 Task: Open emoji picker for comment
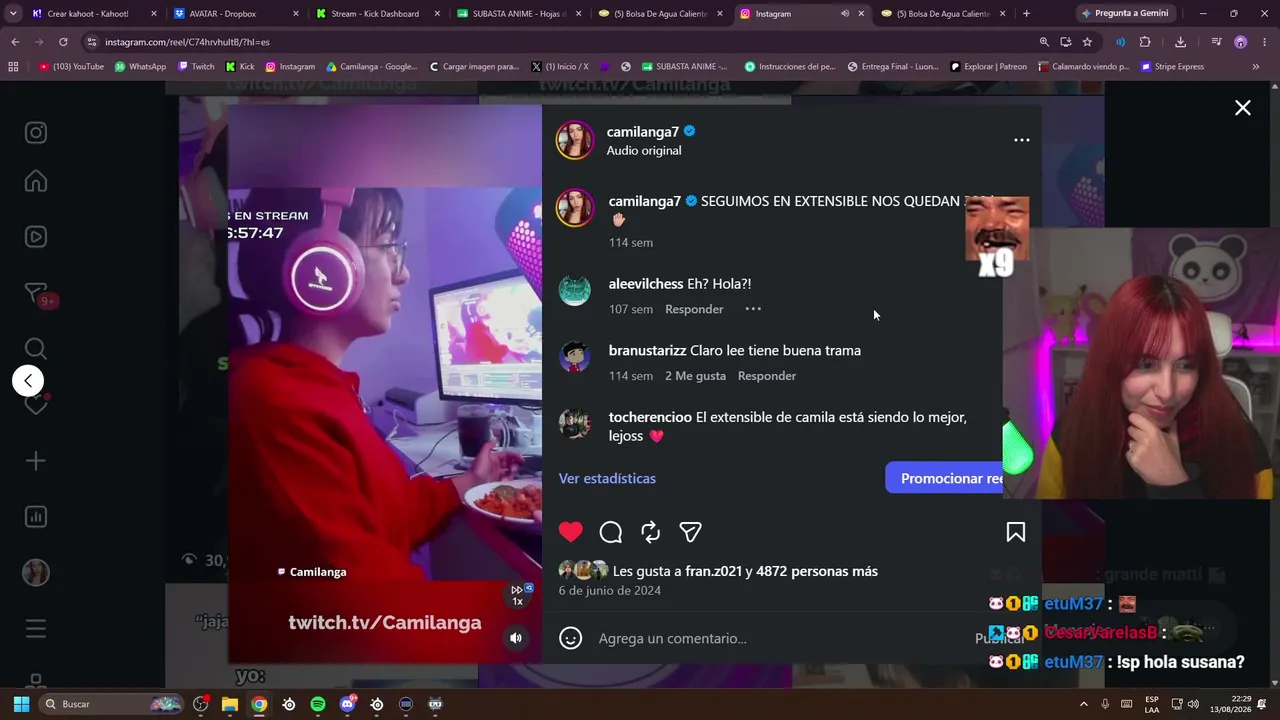coord(571,638)
